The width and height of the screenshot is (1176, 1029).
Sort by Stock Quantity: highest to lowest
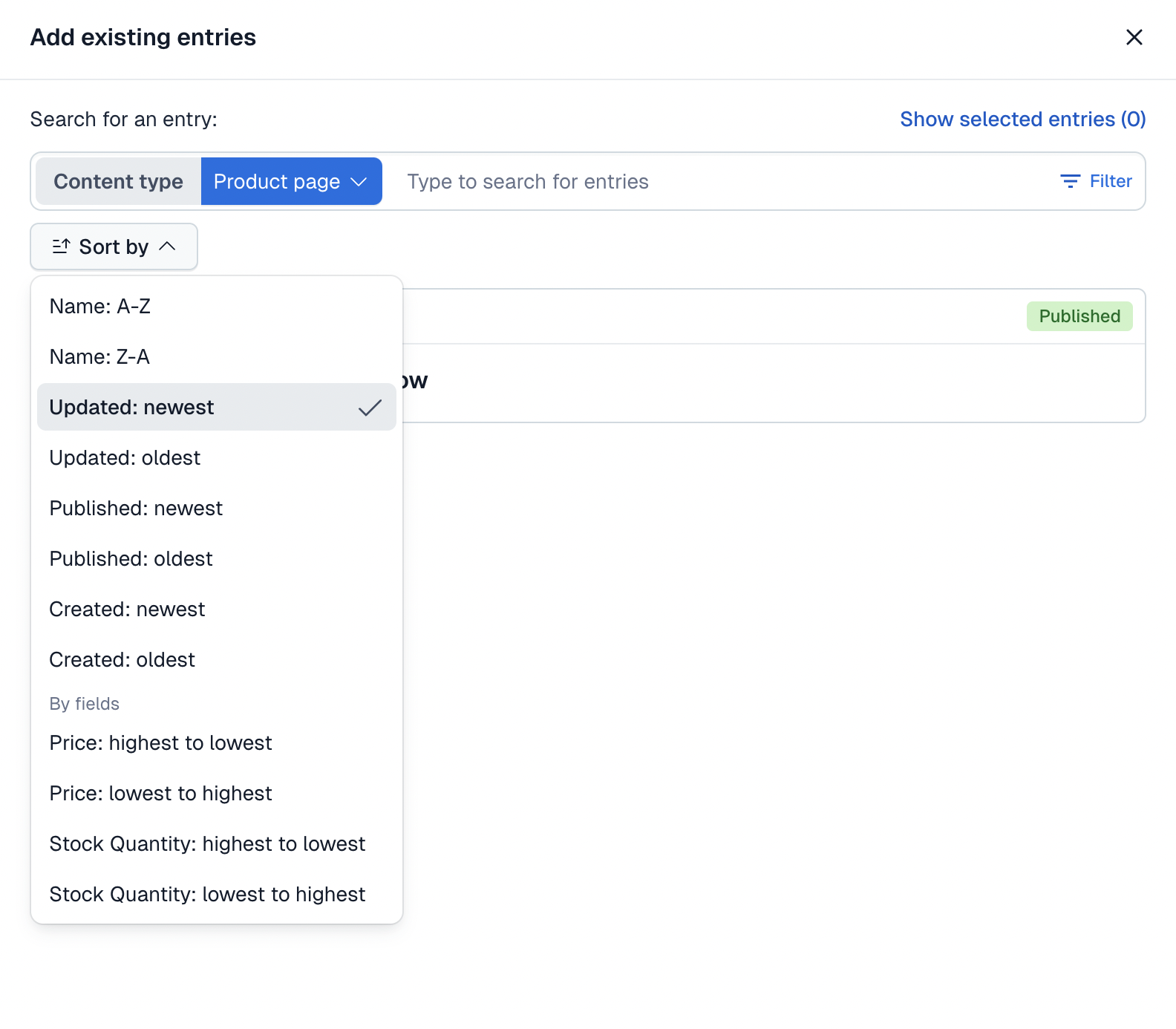[207, 844]
